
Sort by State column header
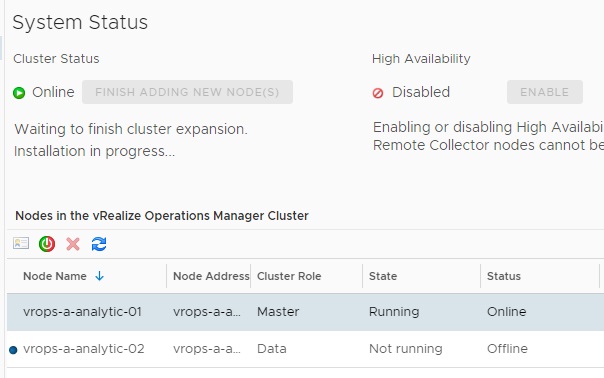(x=383, y=276)
